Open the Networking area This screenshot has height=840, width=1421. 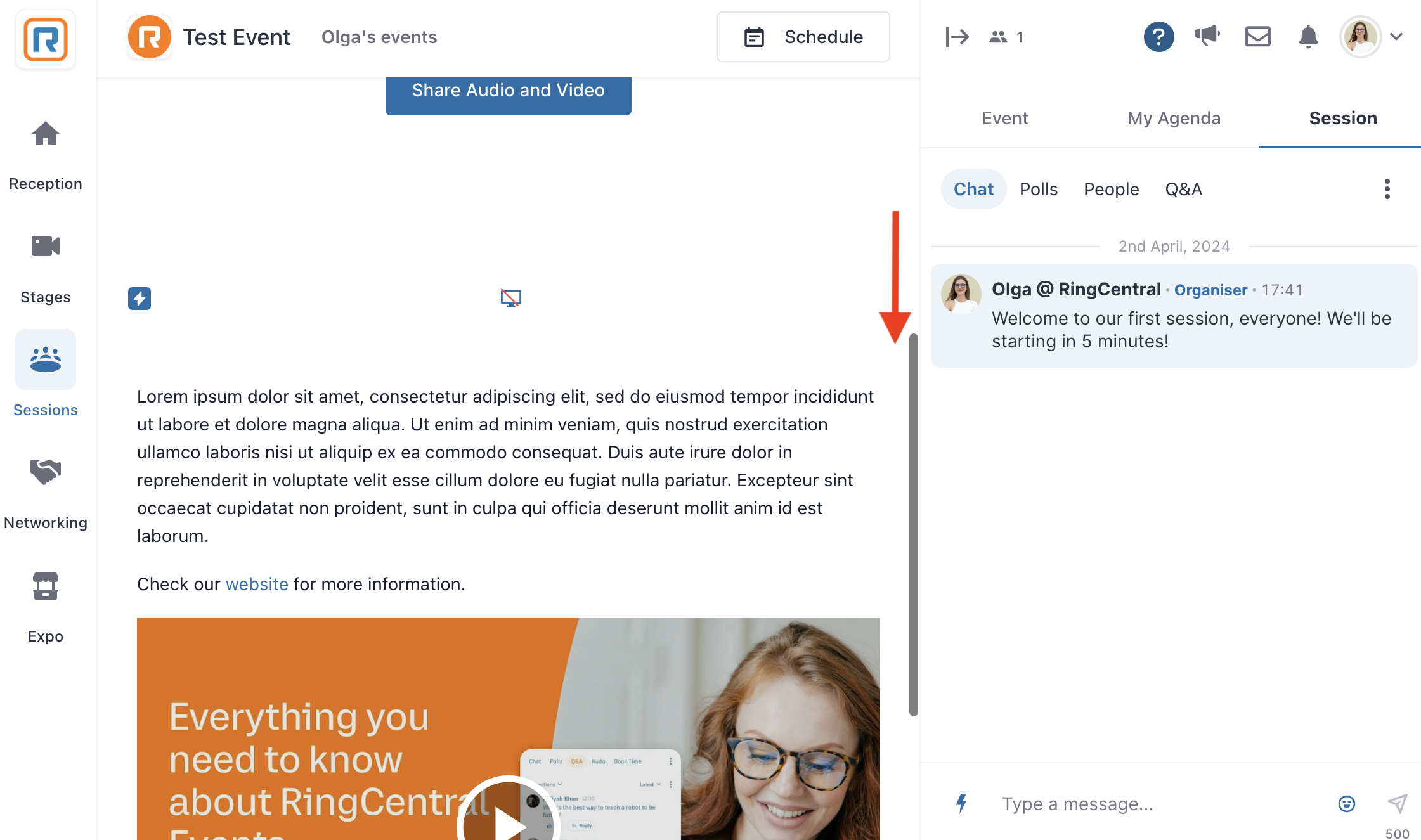(46, 494)
